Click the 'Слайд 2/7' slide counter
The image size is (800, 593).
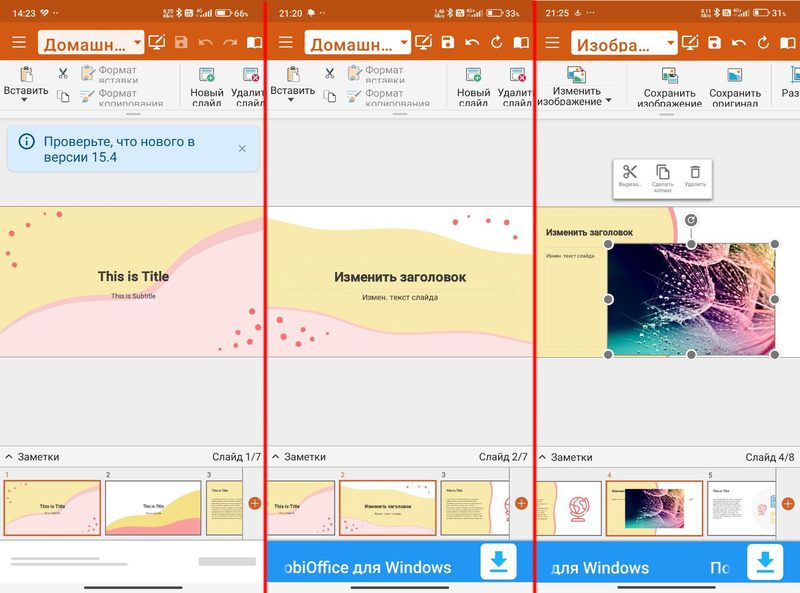503,457
